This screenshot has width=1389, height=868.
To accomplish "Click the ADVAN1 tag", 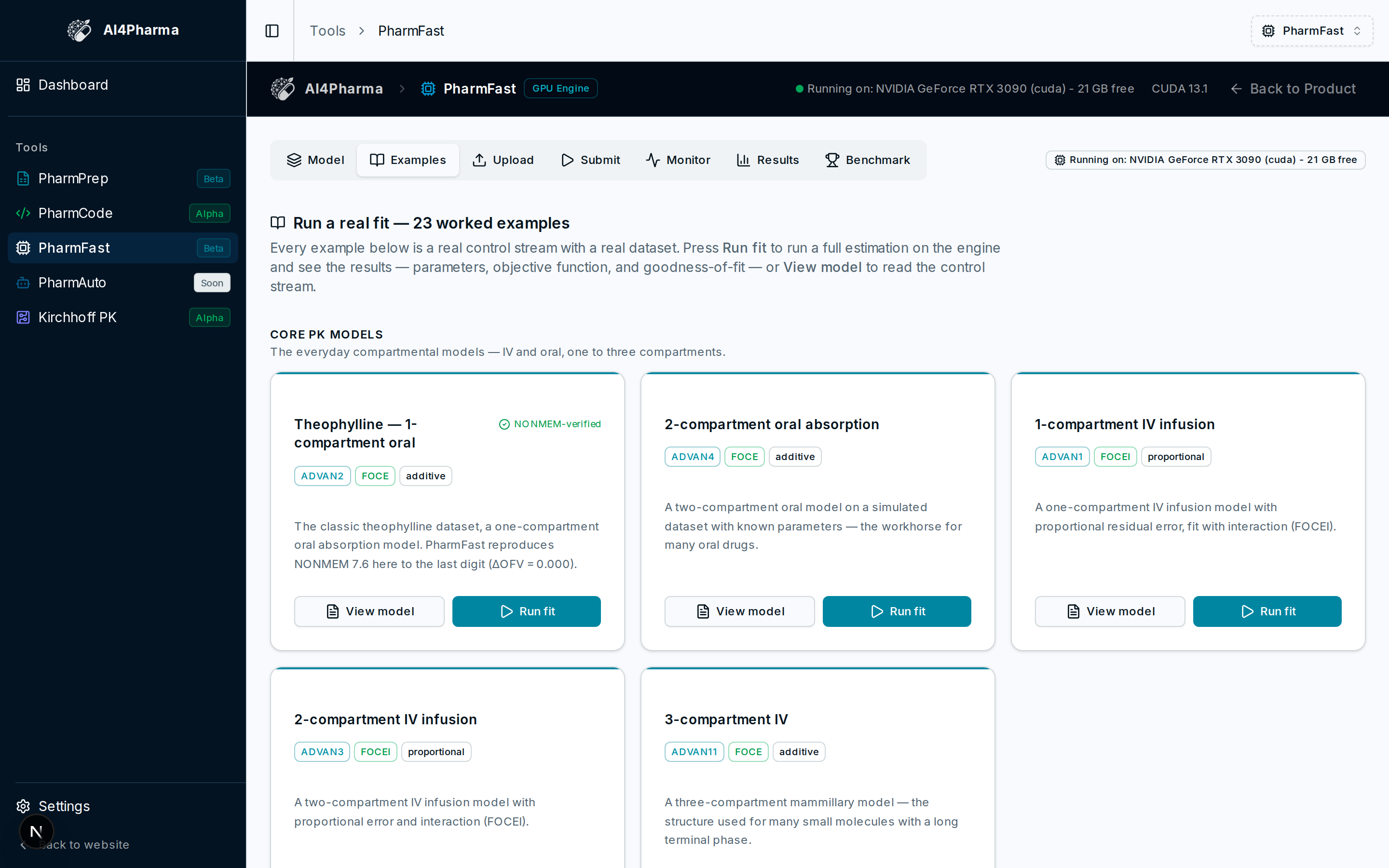I will [x=1062, y=457].
